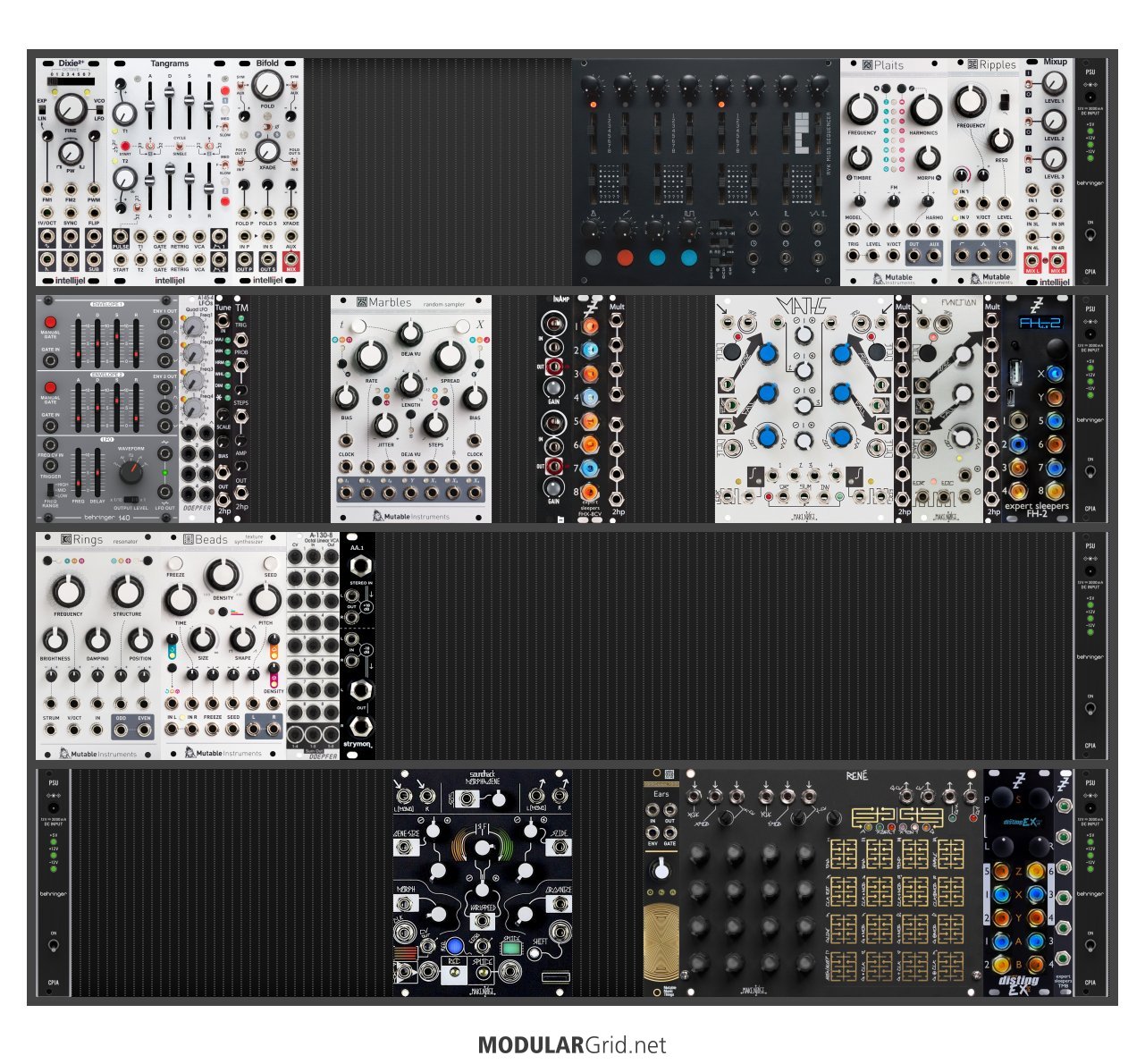Flip the black slide switch on Ripples
Image resolution: width=1145 pixels, height=1064 pixels.
tap(1006, 103)
